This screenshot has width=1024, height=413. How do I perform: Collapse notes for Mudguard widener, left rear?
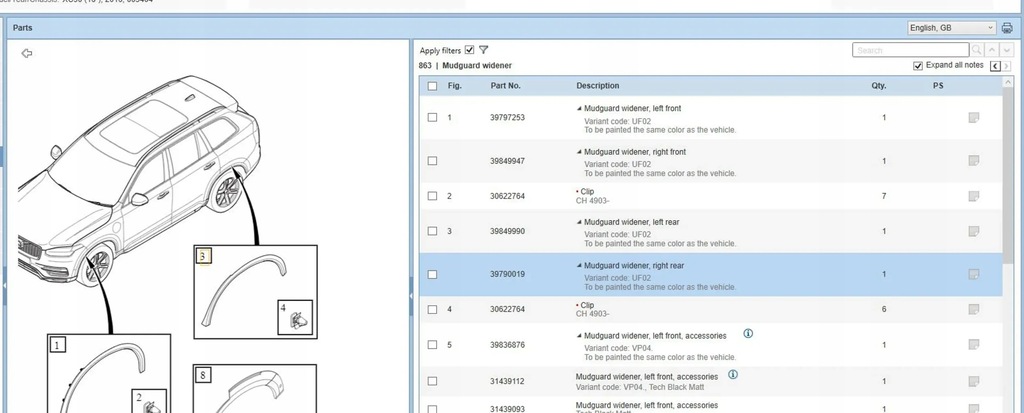579,222
